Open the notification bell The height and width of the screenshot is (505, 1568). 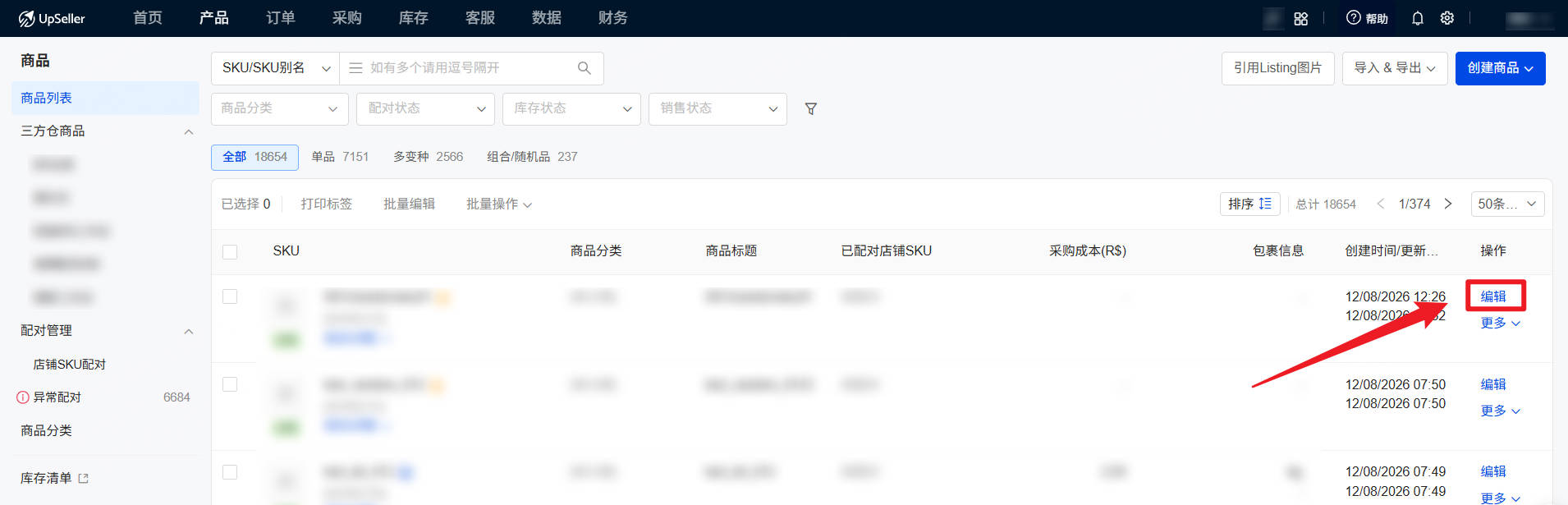point(1418,18)
